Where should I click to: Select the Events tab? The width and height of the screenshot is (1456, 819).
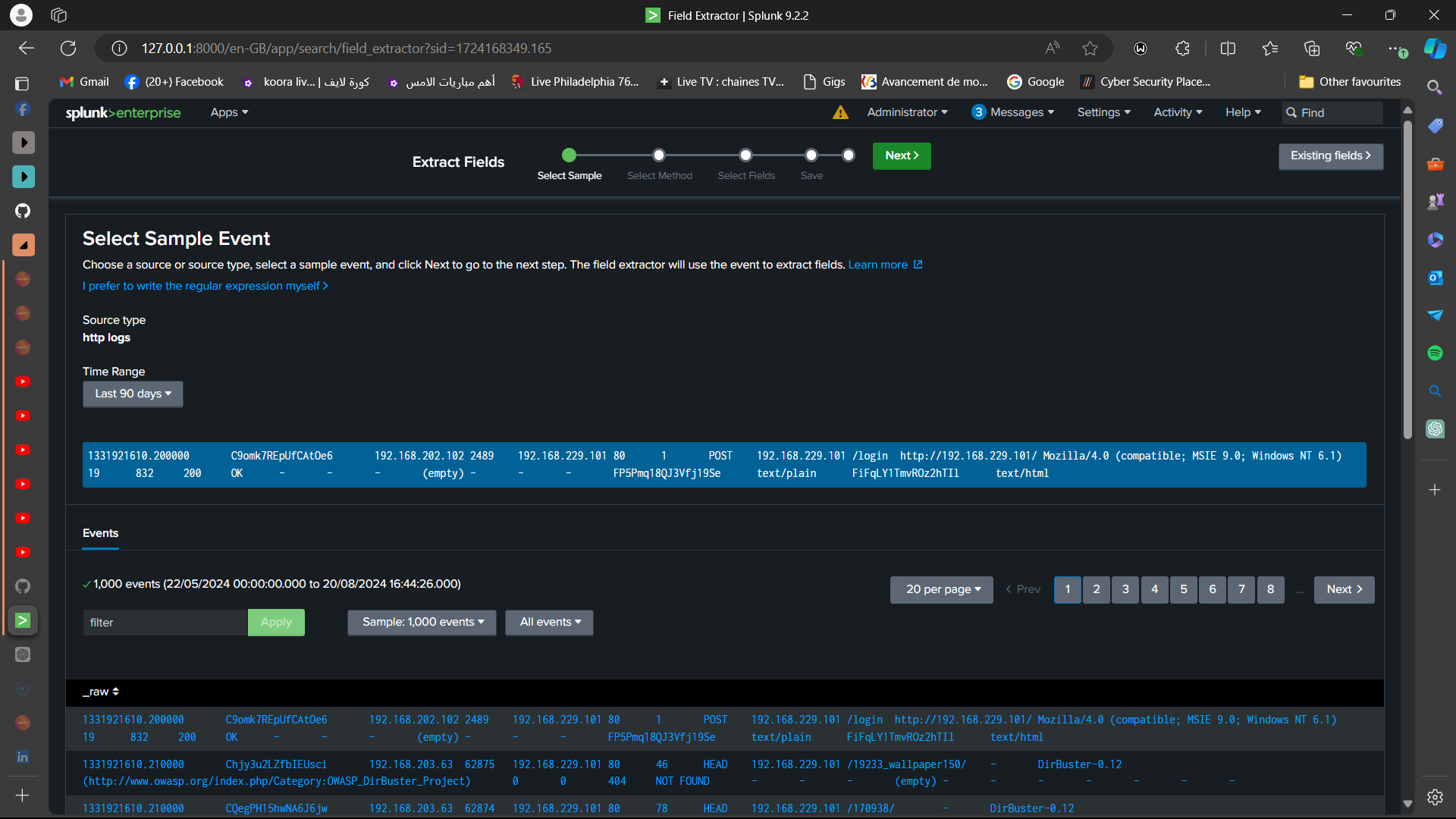(100, 533)
